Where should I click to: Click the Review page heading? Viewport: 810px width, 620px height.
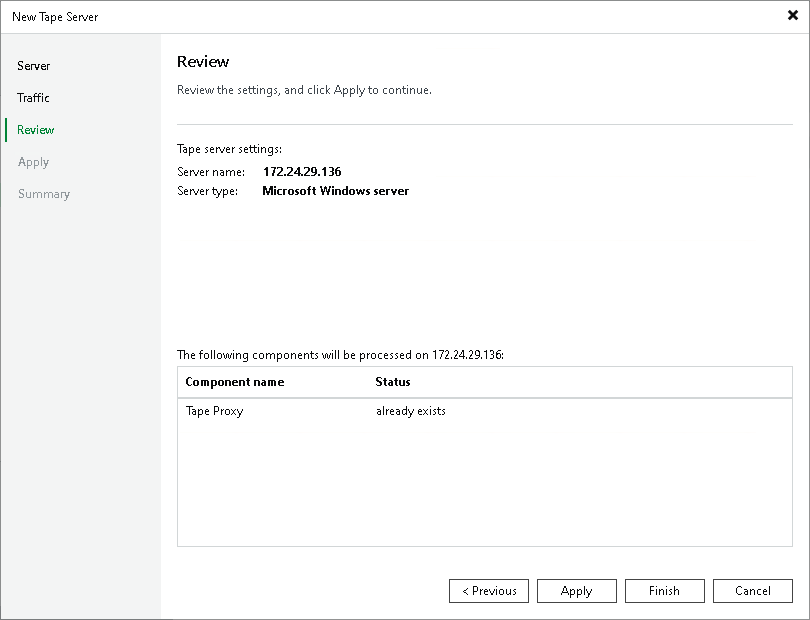pos(203,61)
